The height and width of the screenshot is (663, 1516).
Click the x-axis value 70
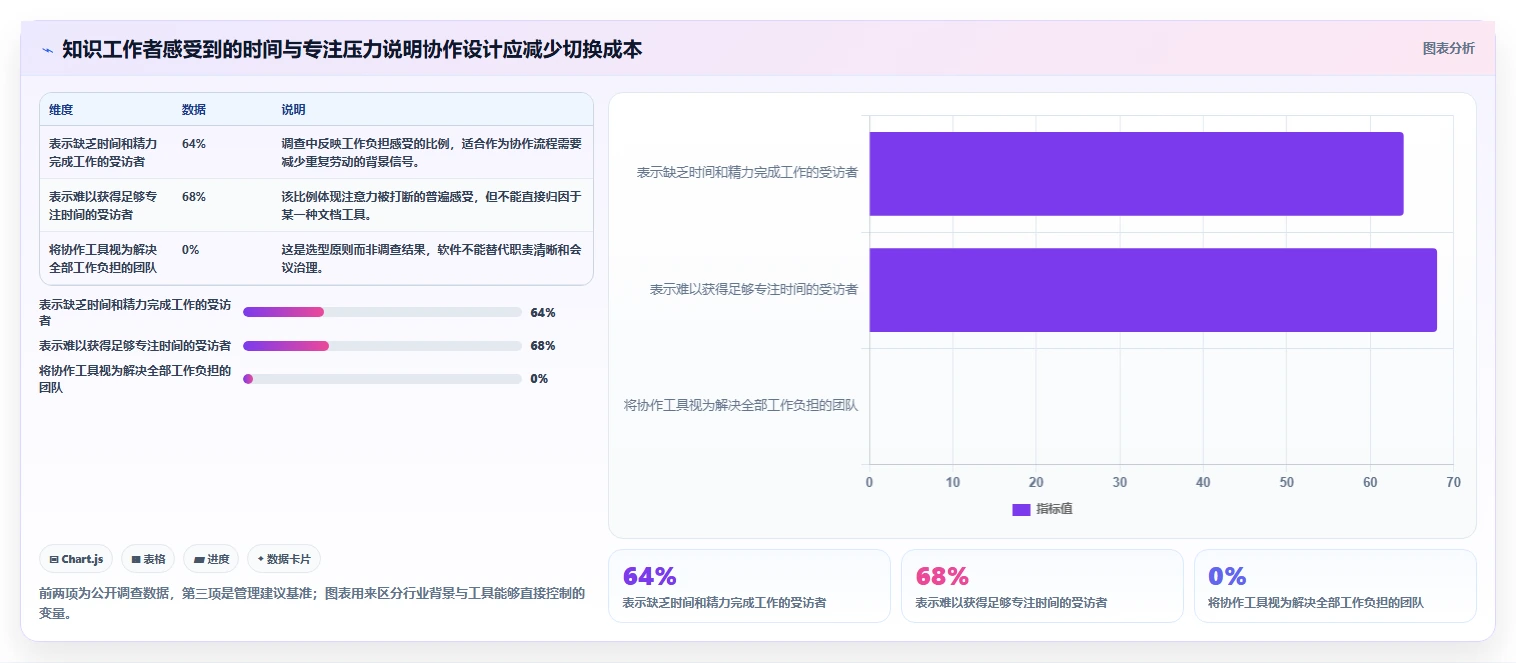click(x=1453, y=482)
